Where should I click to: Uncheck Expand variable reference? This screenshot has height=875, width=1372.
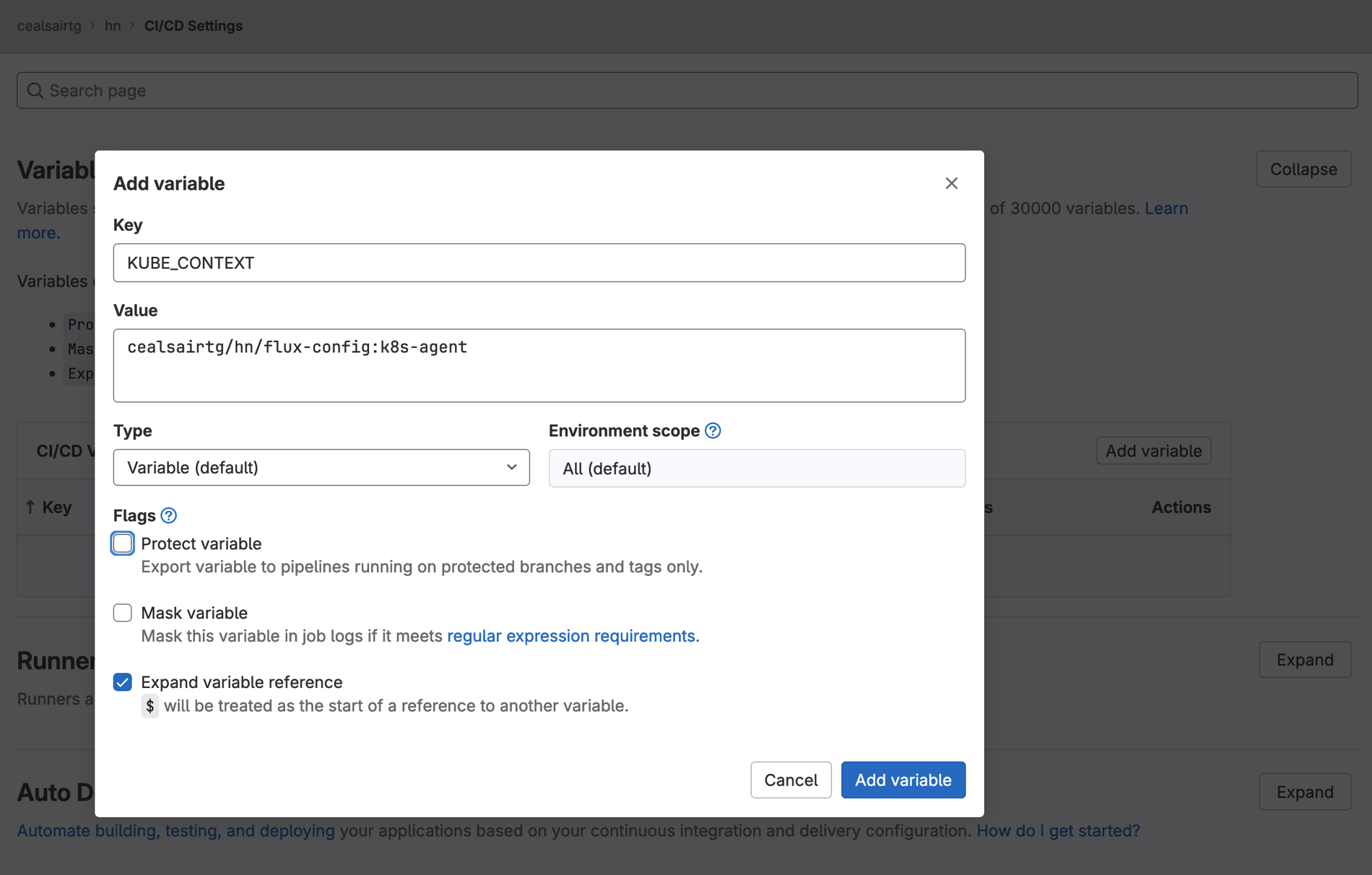coord(123,682)
